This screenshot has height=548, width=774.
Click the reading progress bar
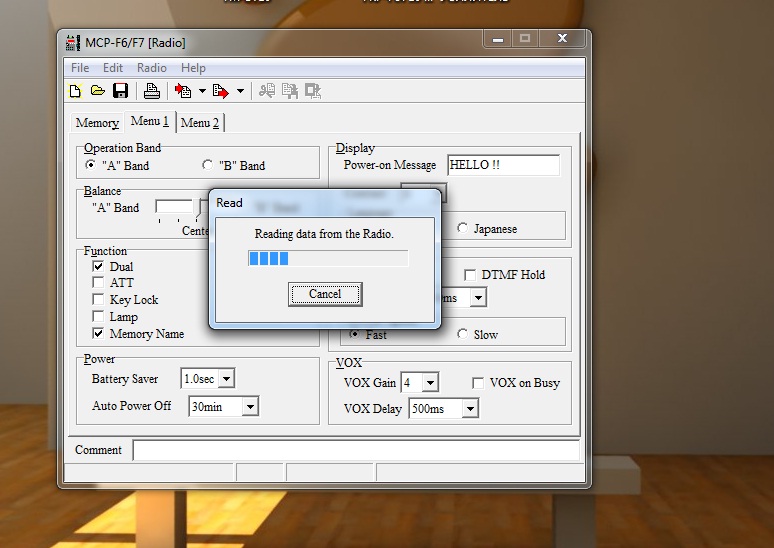[328, 258]
